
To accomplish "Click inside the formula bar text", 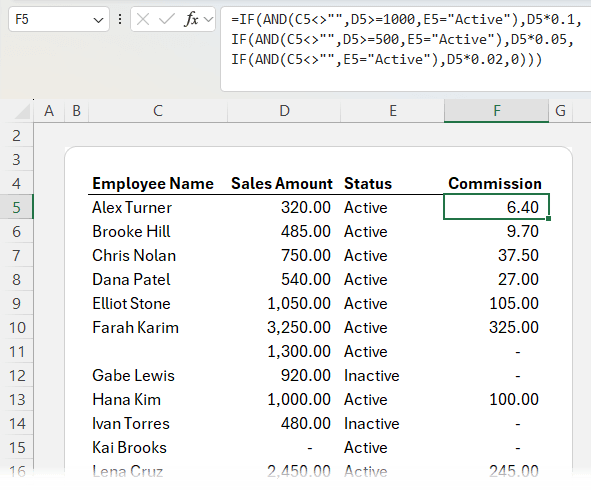I will click(x=405, y=39).
